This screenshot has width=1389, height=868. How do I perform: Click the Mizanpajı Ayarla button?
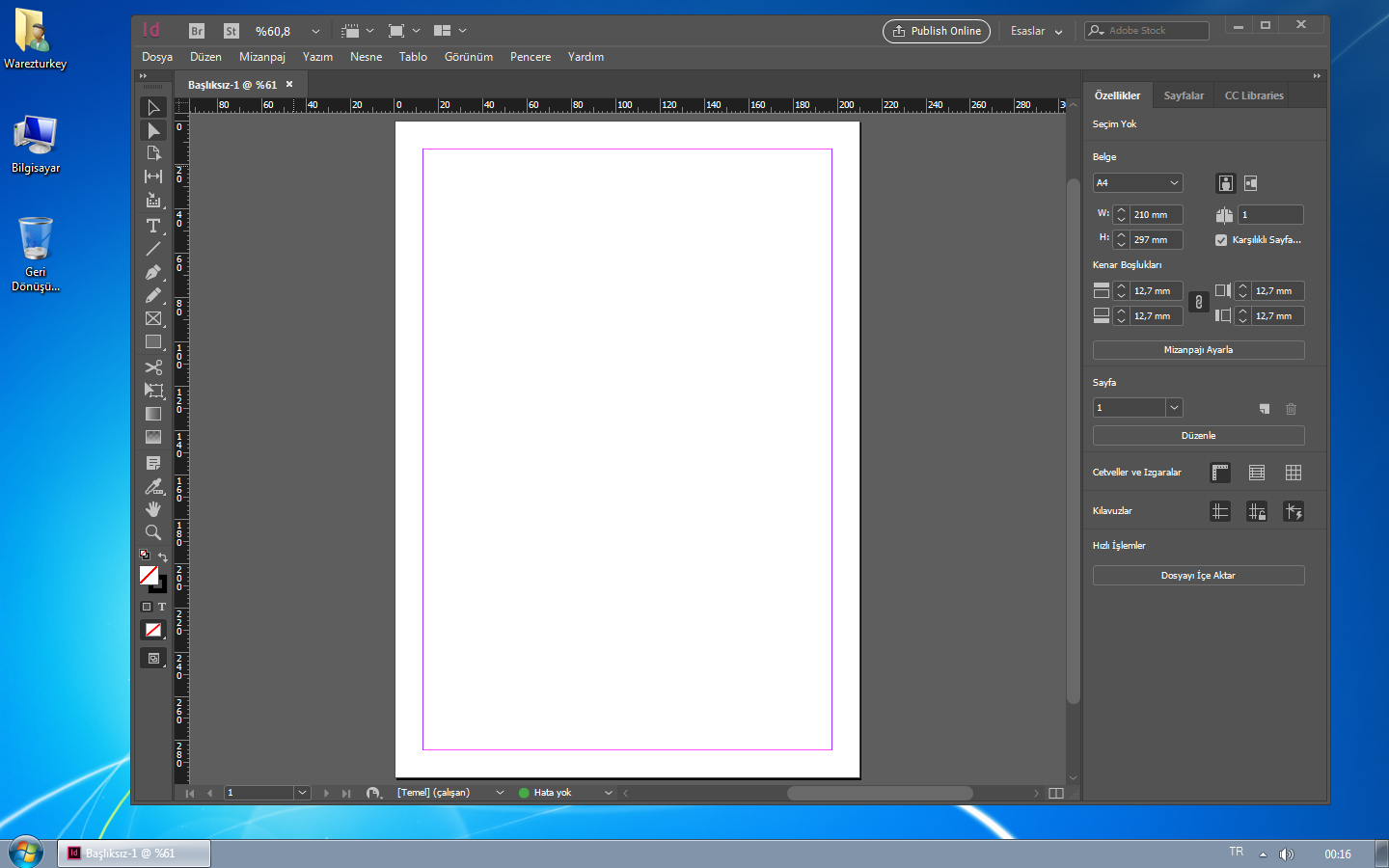click(1198, 350)
